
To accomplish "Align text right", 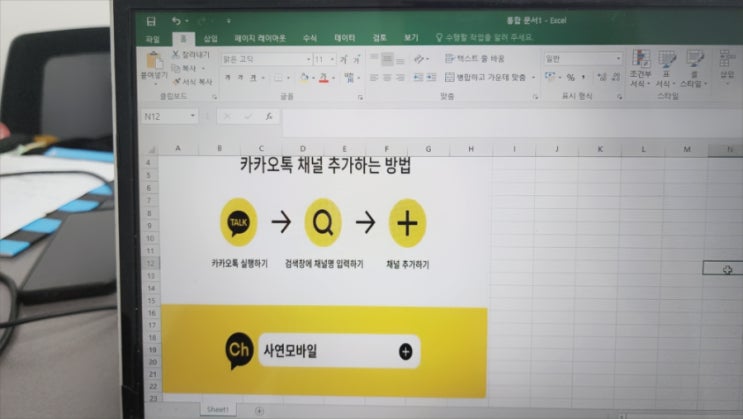I will pyautogui.click(x=400, y=77).
